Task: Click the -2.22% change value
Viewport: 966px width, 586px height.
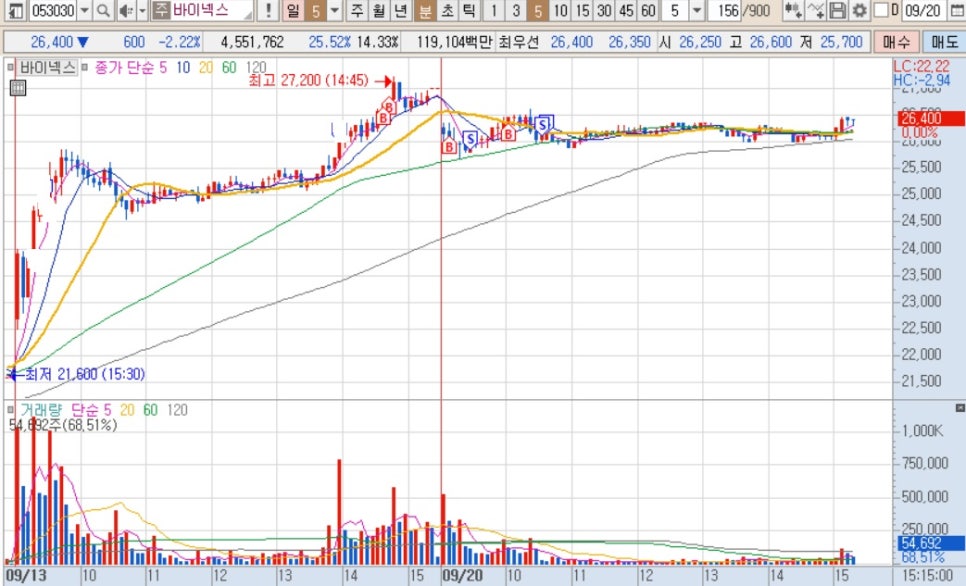Action: [179, 42]
